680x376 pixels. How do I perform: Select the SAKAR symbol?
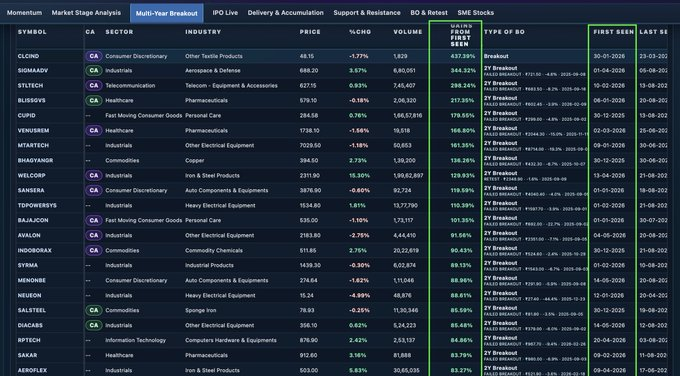point(27,356)
